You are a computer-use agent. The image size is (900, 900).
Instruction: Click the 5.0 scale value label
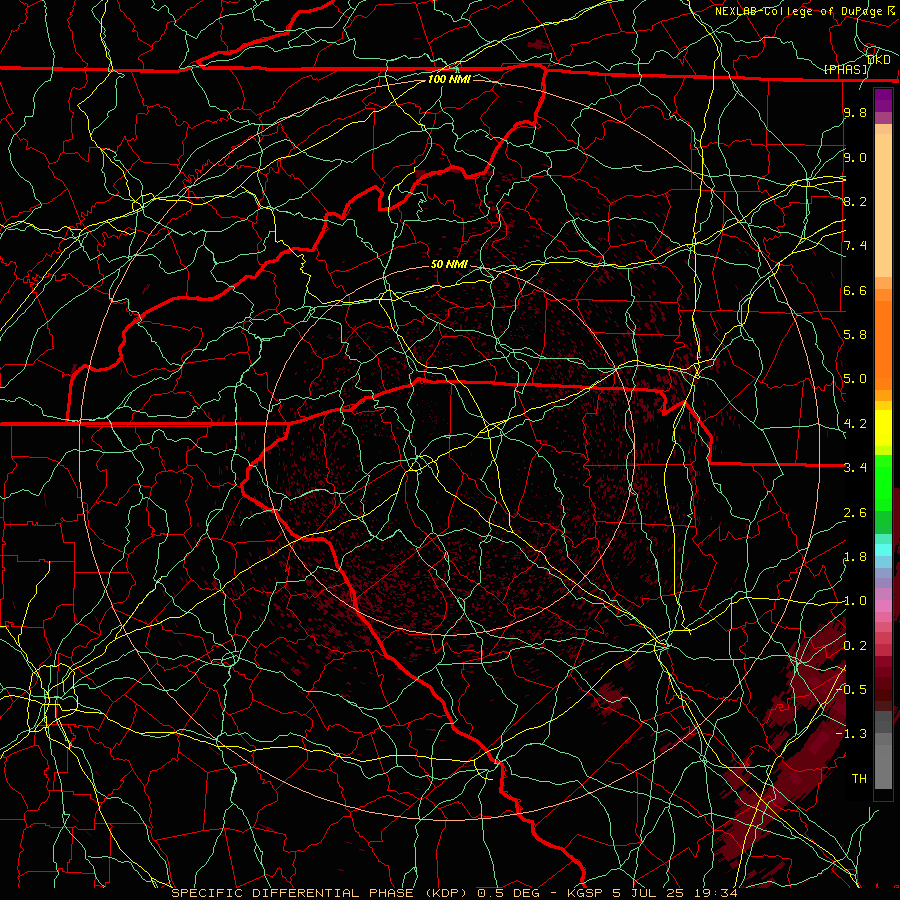855,379
